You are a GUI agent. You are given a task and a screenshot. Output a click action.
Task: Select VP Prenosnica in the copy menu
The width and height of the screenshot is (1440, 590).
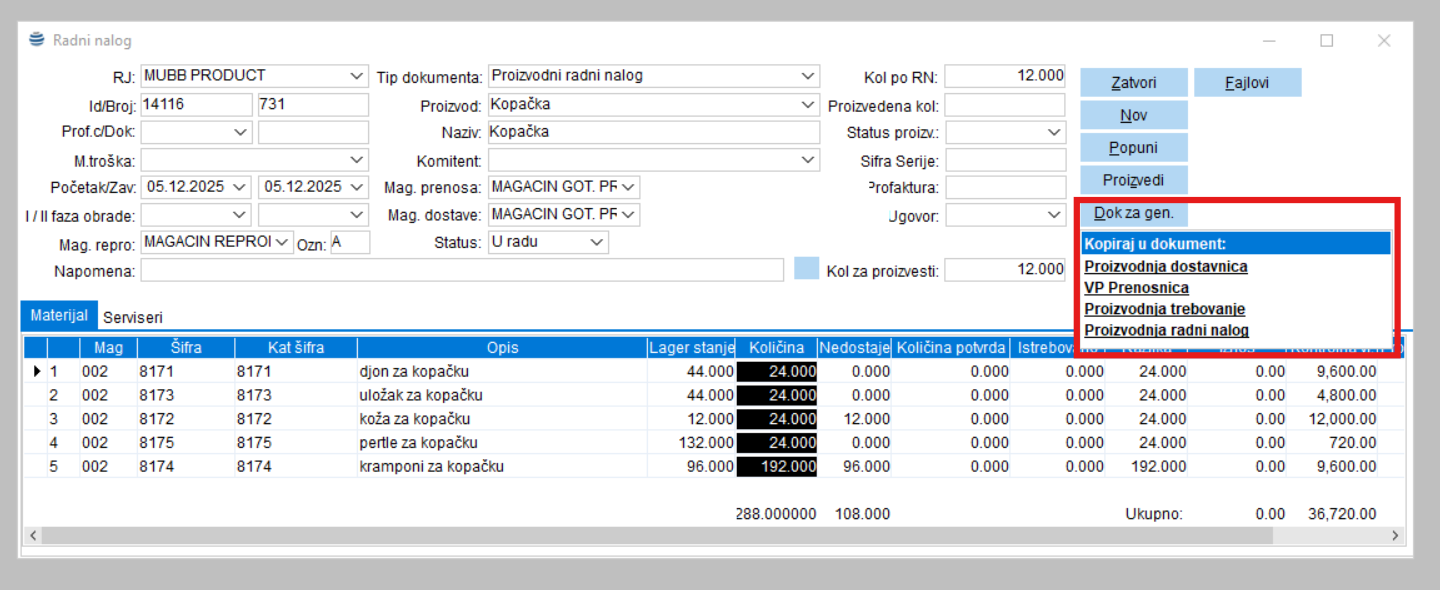point(1136,288)
